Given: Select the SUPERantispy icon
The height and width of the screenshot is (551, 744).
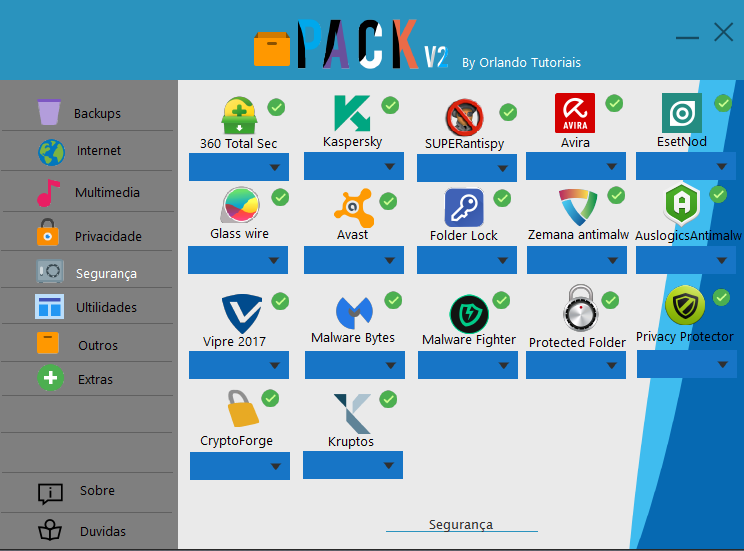Looking at the screenshot, I should [464, 117].
